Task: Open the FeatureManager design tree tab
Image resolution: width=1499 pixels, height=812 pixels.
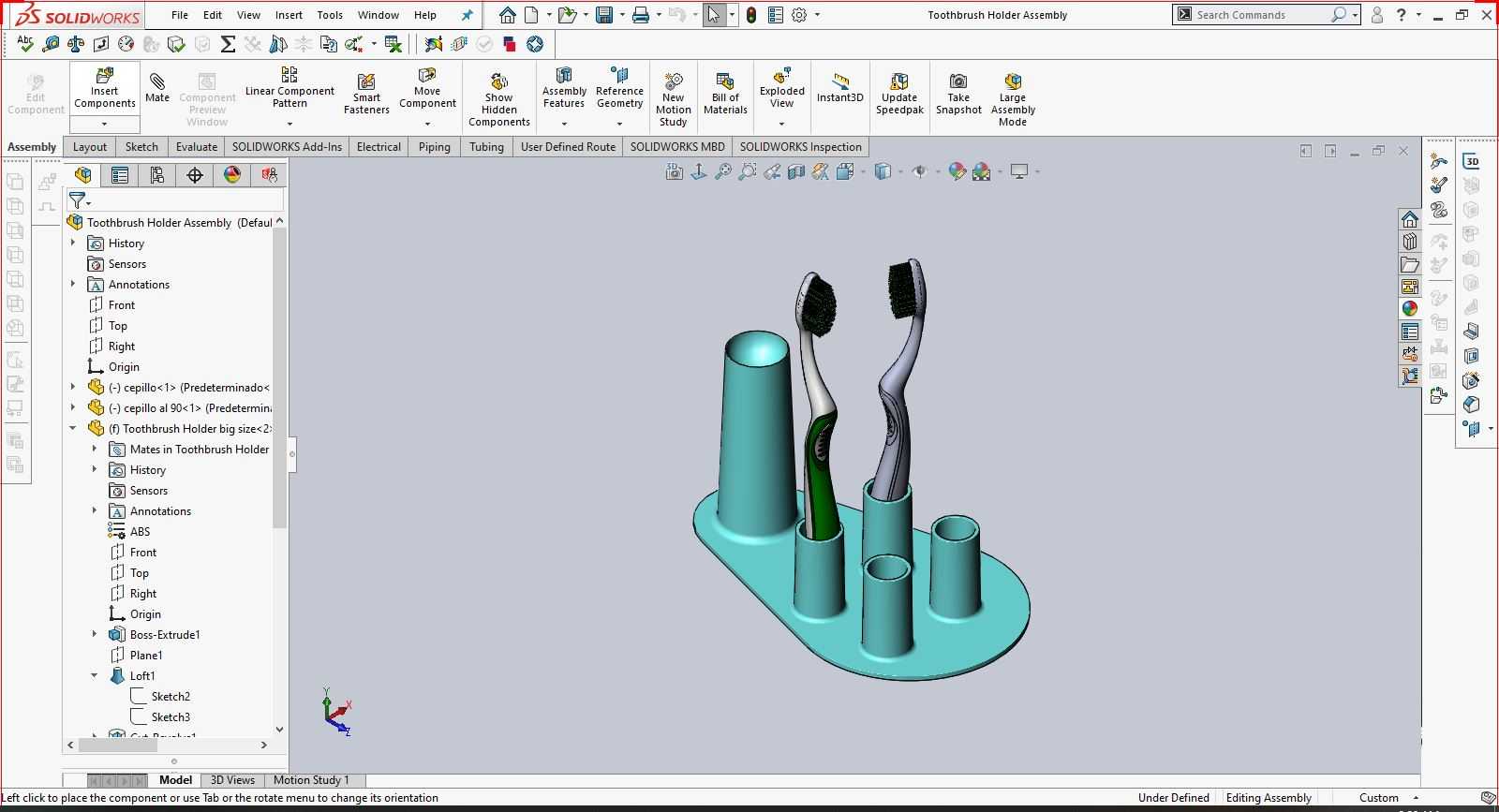Action: [83, 175]
